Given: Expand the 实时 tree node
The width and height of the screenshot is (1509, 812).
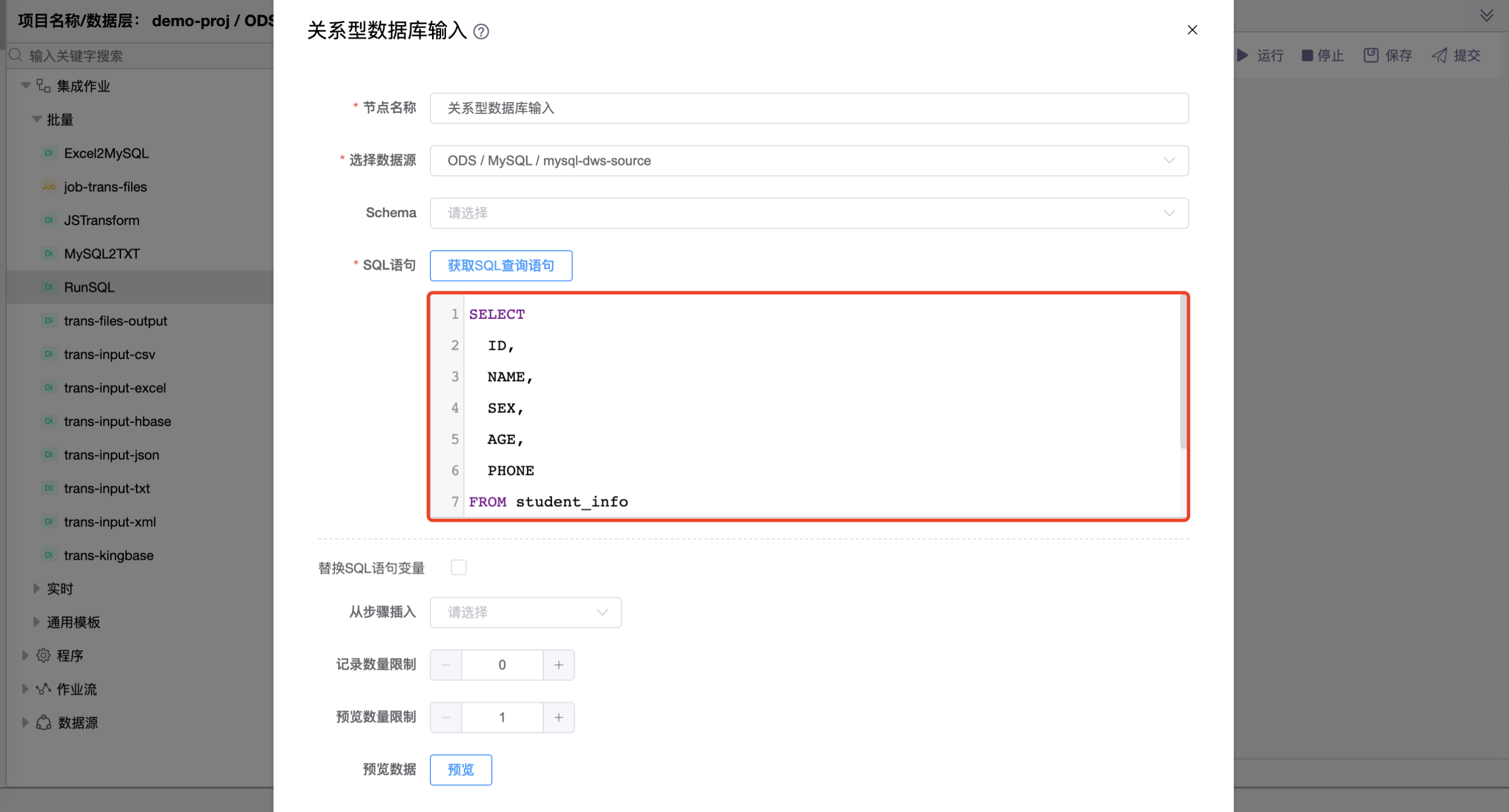Looking at the screenshot, I should pos(36,588).
